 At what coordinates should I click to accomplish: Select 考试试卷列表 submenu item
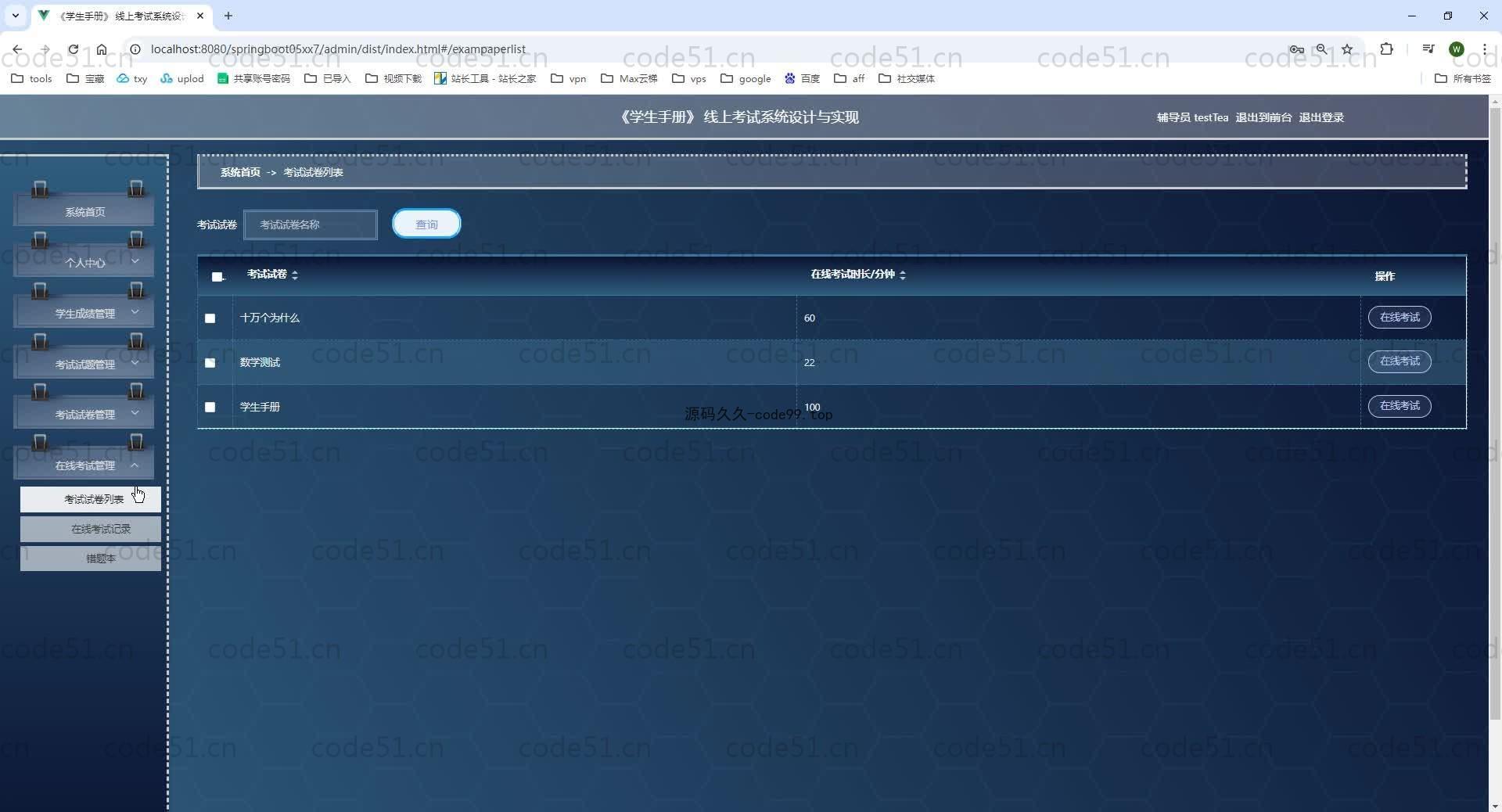click(x=91, y=499)
